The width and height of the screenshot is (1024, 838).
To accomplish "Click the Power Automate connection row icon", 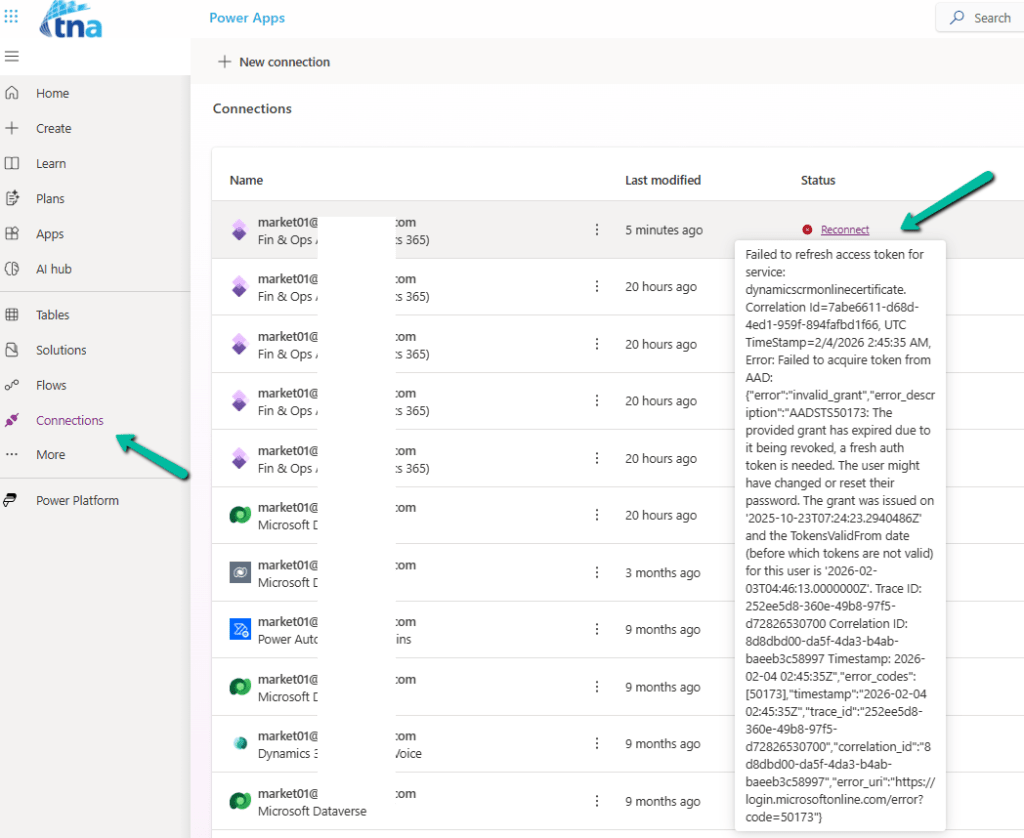I will (239, 629).
